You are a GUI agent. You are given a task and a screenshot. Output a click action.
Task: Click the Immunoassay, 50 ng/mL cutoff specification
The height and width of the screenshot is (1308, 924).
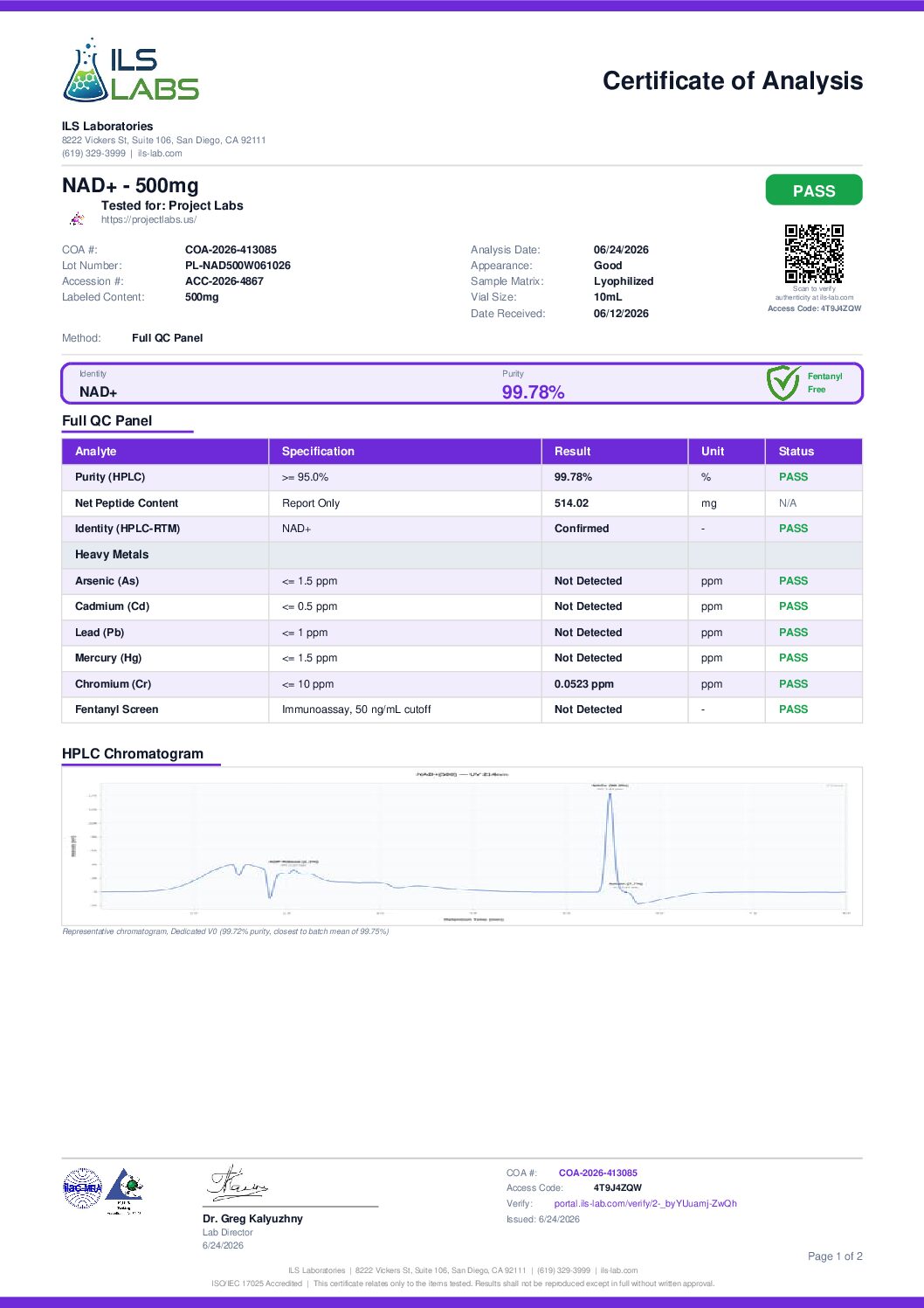click(x=356, y=709)
